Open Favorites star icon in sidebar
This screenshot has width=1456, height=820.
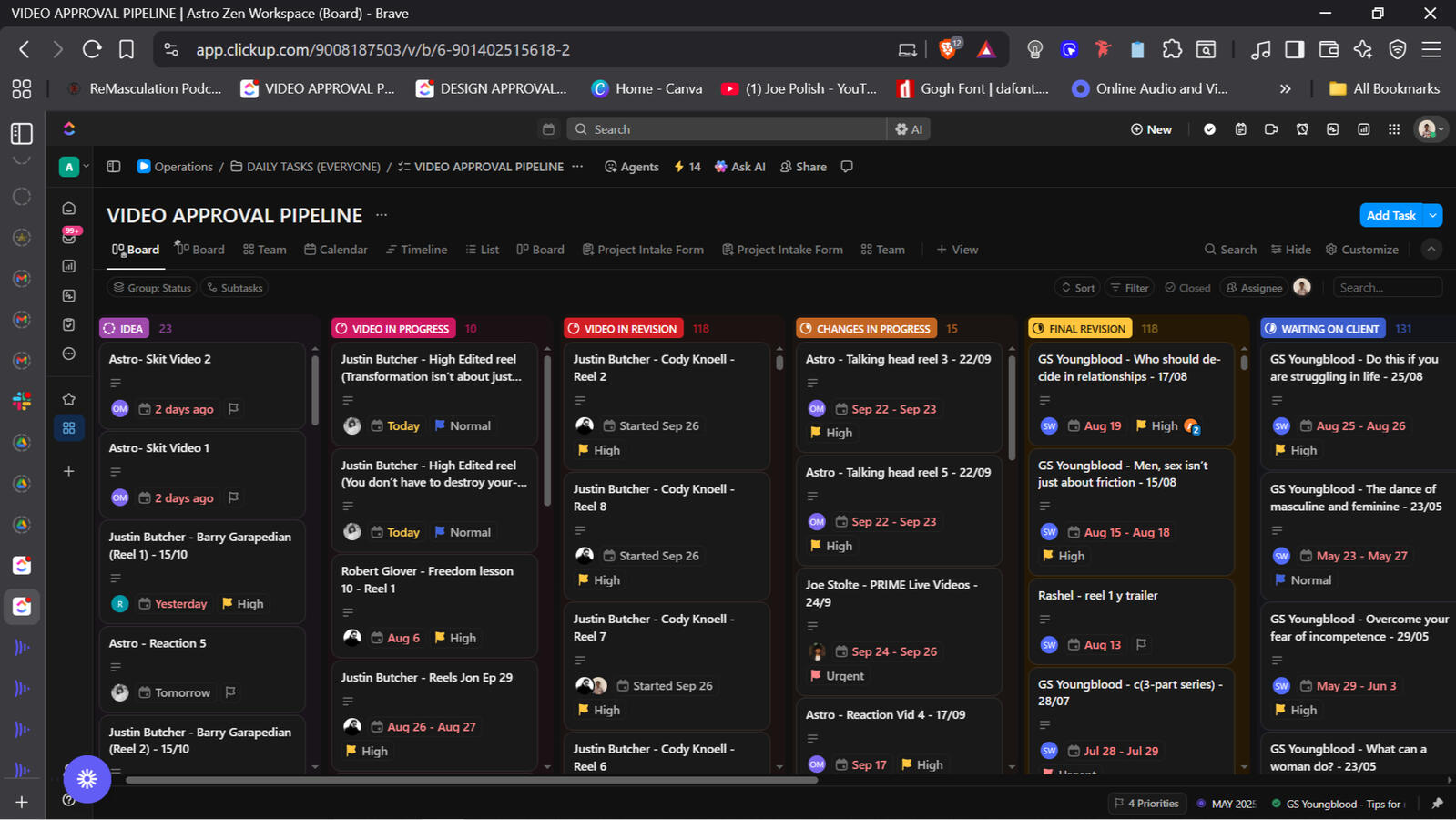tap(69, 399)
